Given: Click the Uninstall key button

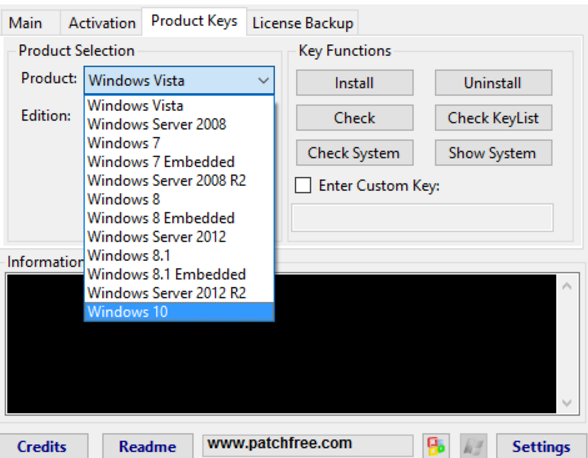Looking at the screenshot, I should click(493, 83).
